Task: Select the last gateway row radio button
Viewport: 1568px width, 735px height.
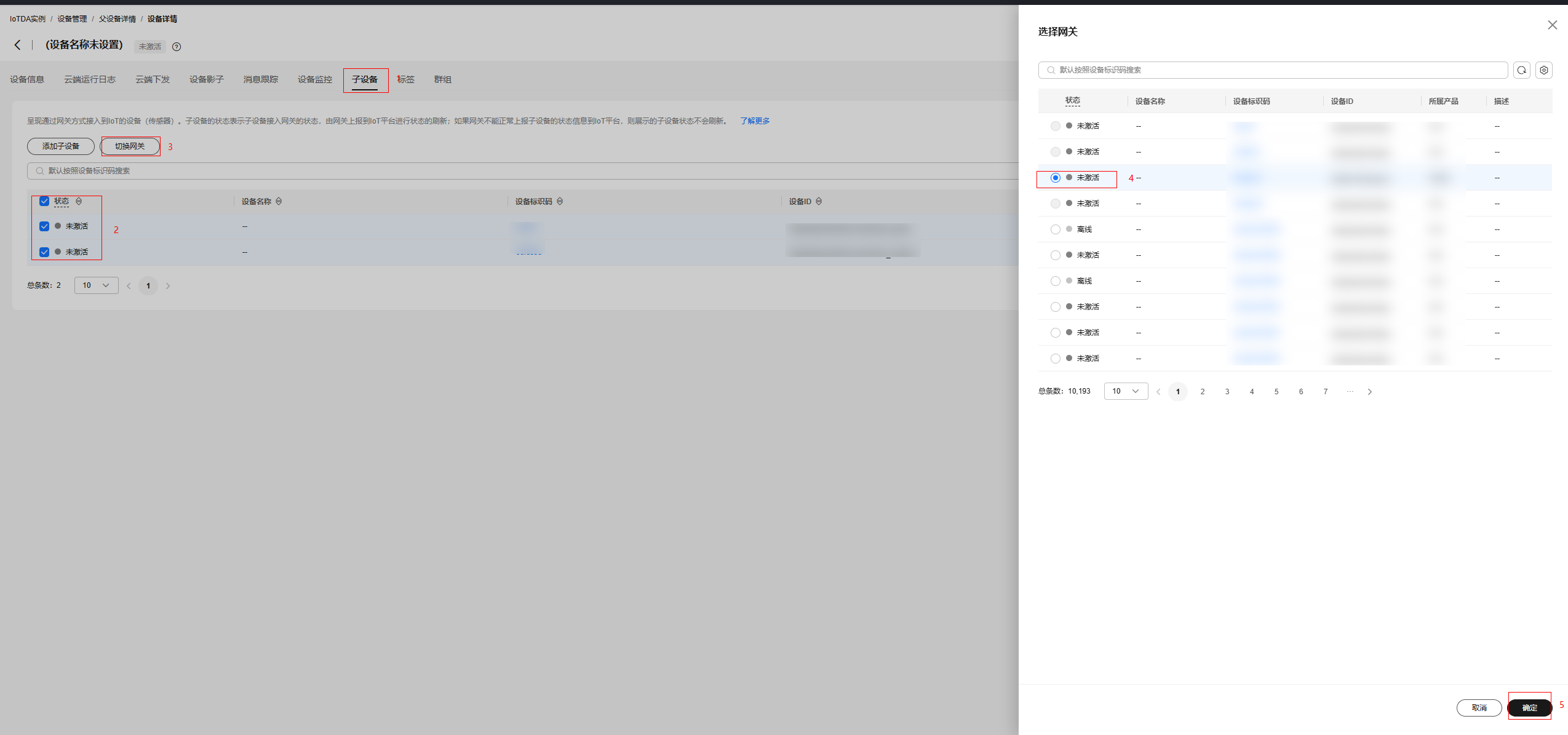Action: coord(1056,359)
